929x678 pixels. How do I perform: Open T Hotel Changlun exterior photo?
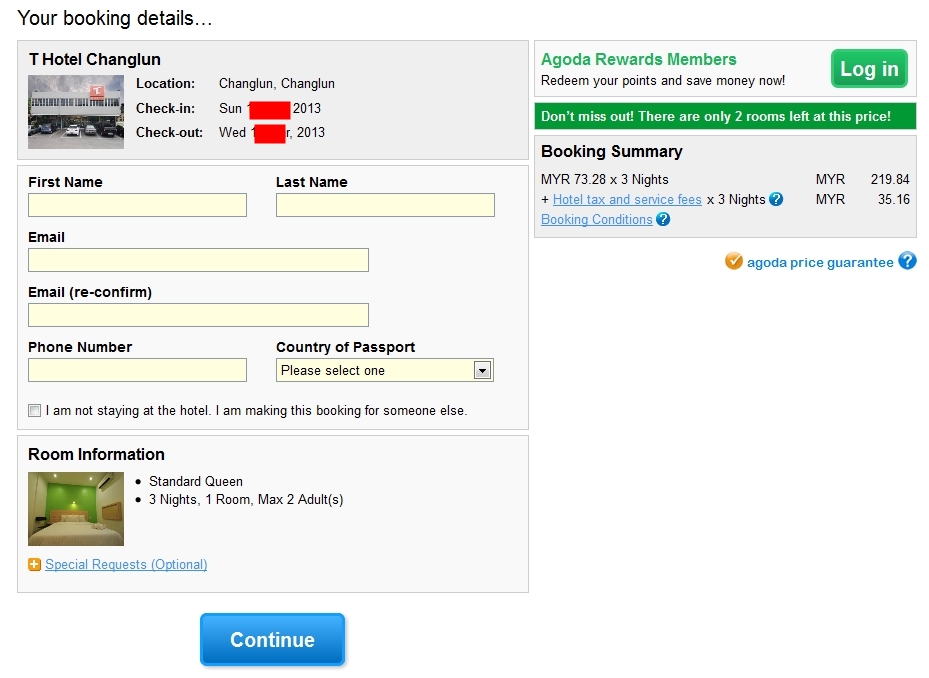click(x=76, y=112)
